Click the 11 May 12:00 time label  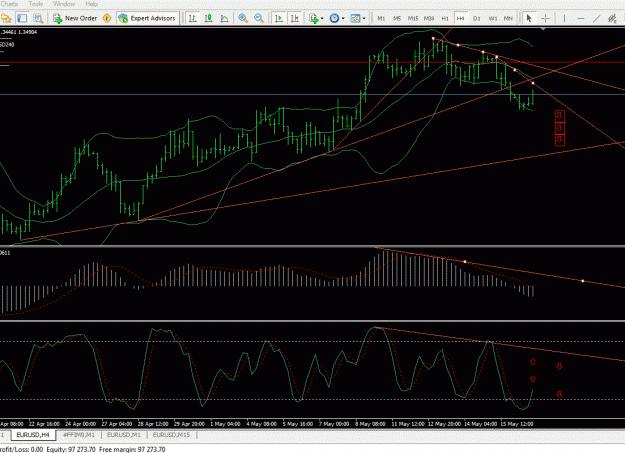tap(408, 424)
